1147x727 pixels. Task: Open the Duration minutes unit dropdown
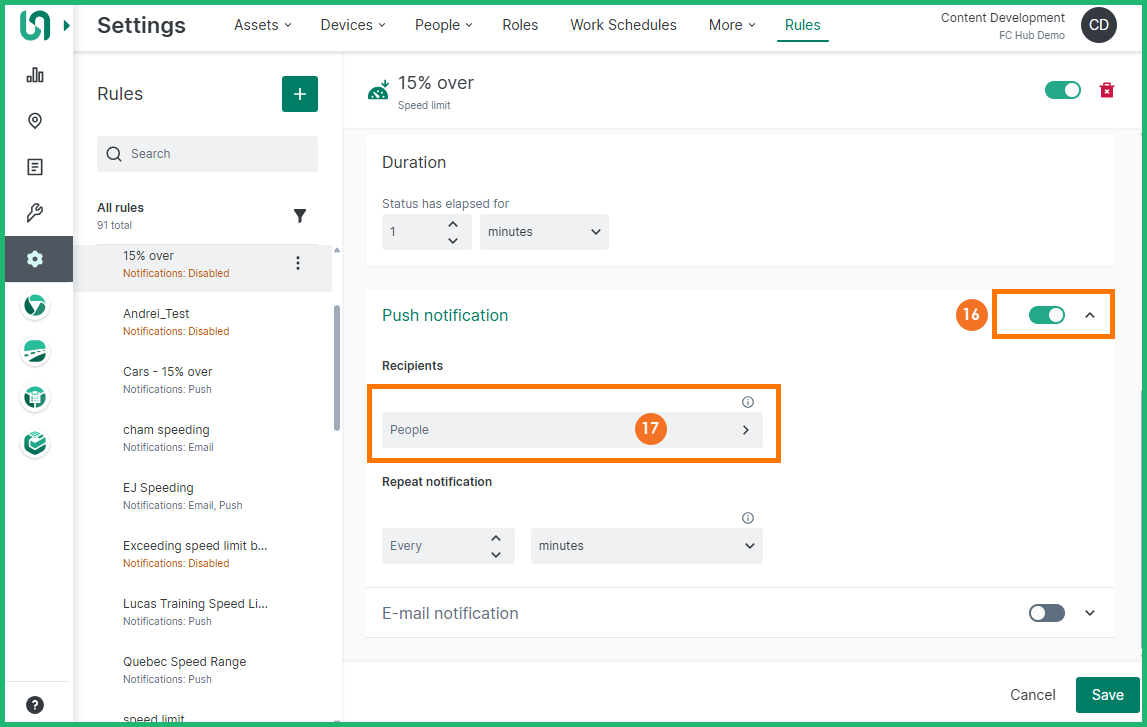[x=544, y=232]
